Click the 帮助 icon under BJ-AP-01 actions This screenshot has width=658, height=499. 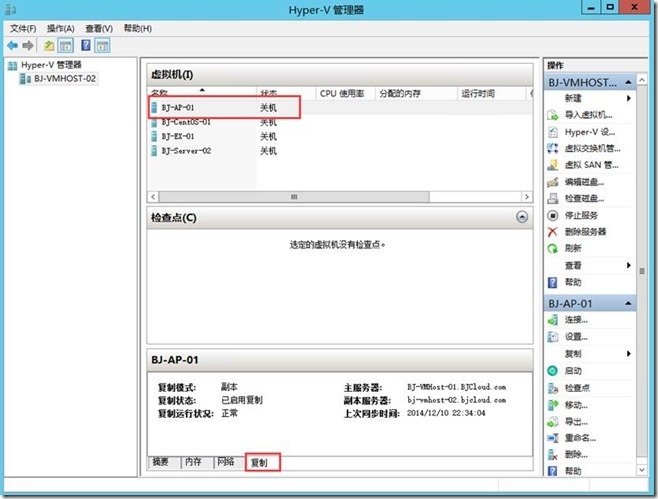point(553,471)
